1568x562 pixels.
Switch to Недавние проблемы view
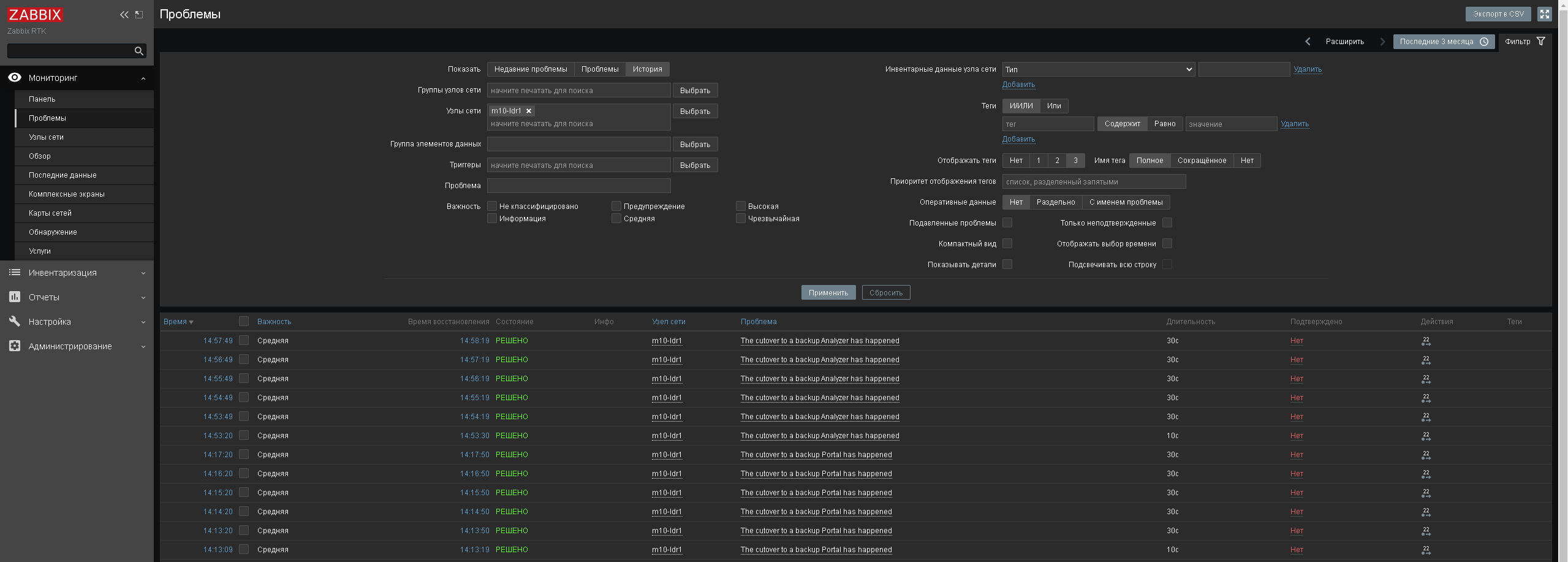pyautogui.click(x=531, y=69)
